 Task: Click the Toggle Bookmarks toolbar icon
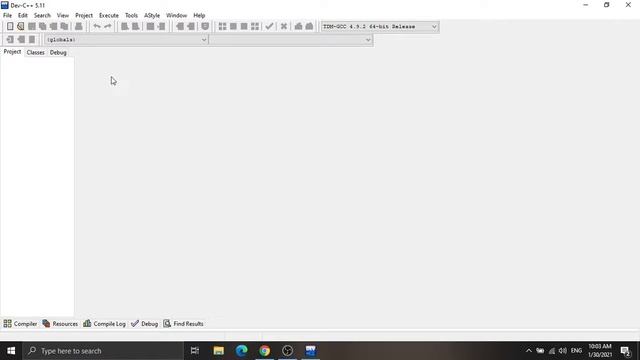(21, 40)
